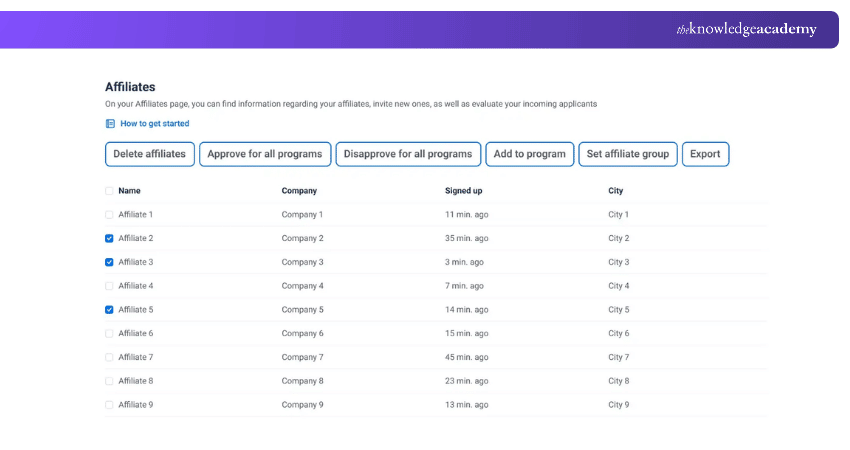The width and height of the screenshot is (850, 450).
Task: Click the Company 2 cell
Action: [302, 238]
